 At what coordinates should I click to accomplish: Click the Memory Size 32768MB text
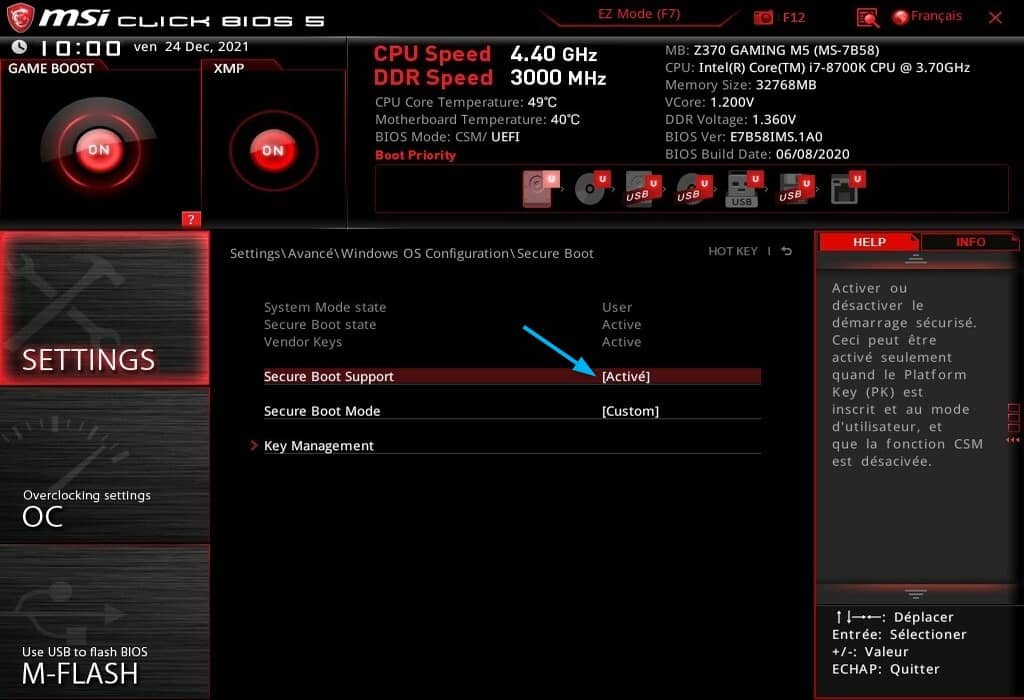[x=741, y=85]
